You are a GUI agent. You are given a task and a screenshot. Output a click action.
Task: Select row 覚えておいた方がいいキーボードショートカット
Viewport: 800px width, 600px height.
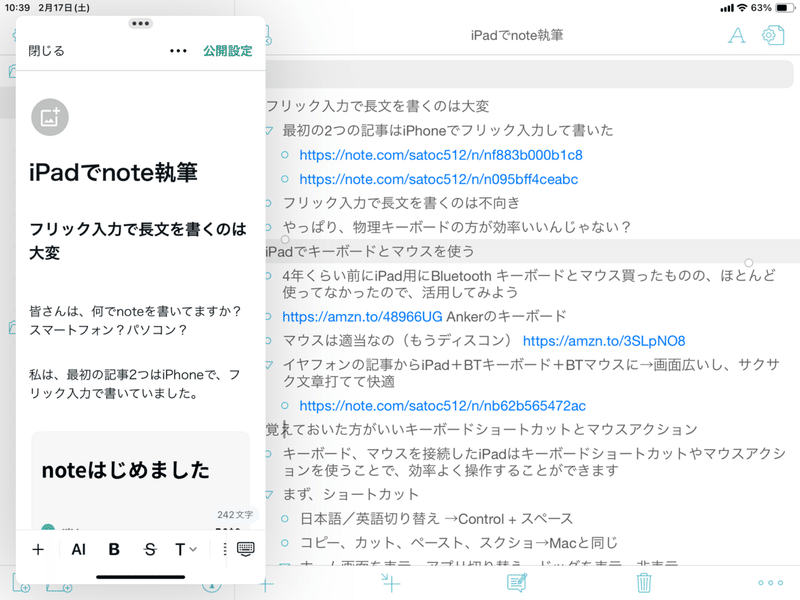click(481, 430)
